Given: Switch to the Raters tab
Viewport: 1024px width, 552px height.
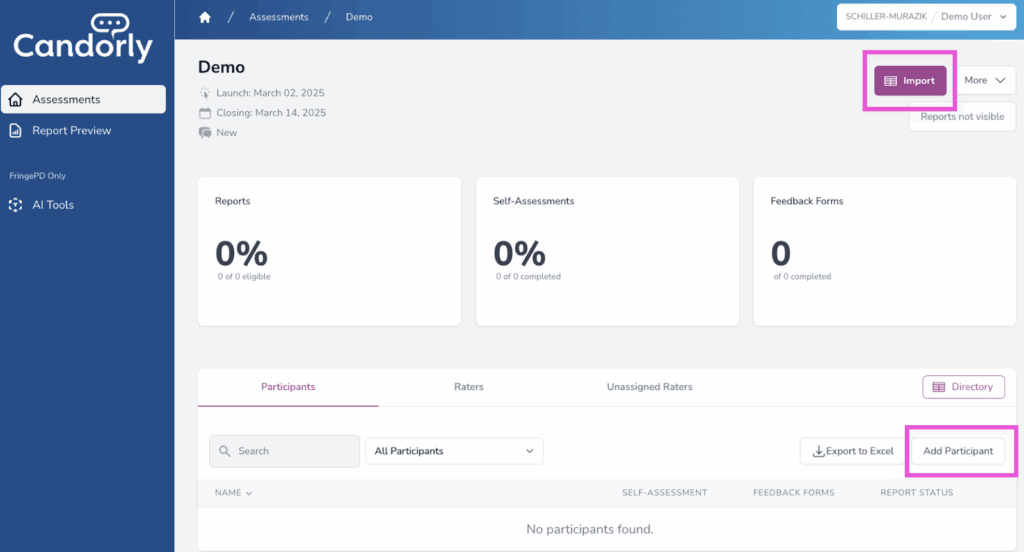Looking at the screenshot, I should pos(469,387).
